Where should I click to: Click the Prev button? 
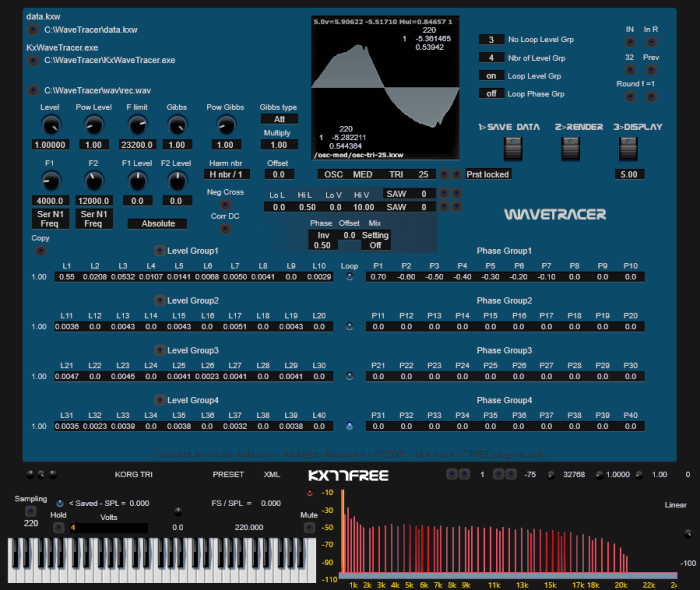(x=651, y=70)
